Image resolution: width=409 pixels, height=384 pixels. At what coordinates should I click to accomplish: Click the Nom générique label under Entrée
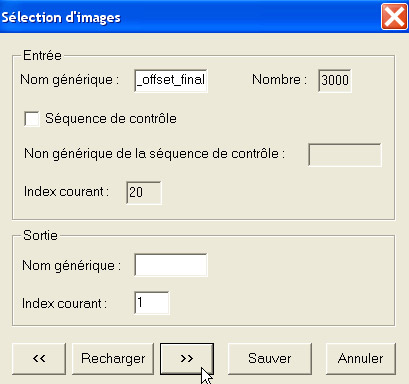[70, 80]
